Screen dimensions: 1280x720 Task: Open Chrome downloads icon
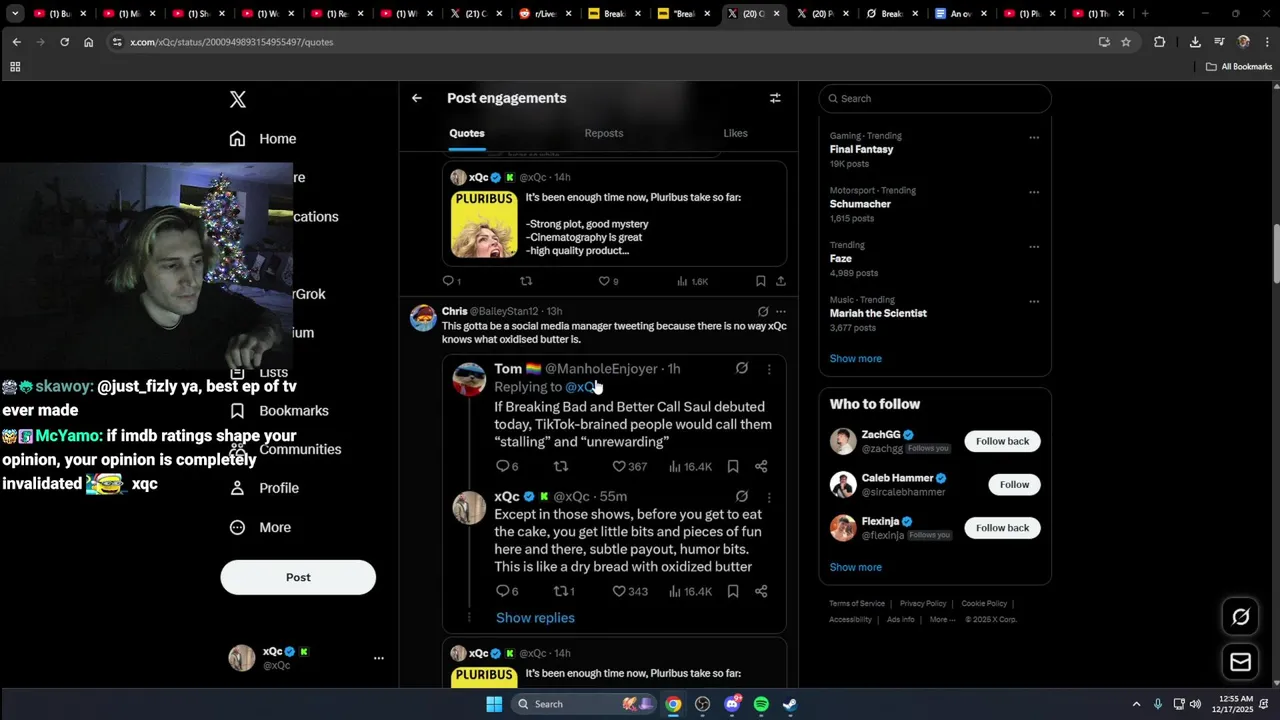coord(1195,42)
